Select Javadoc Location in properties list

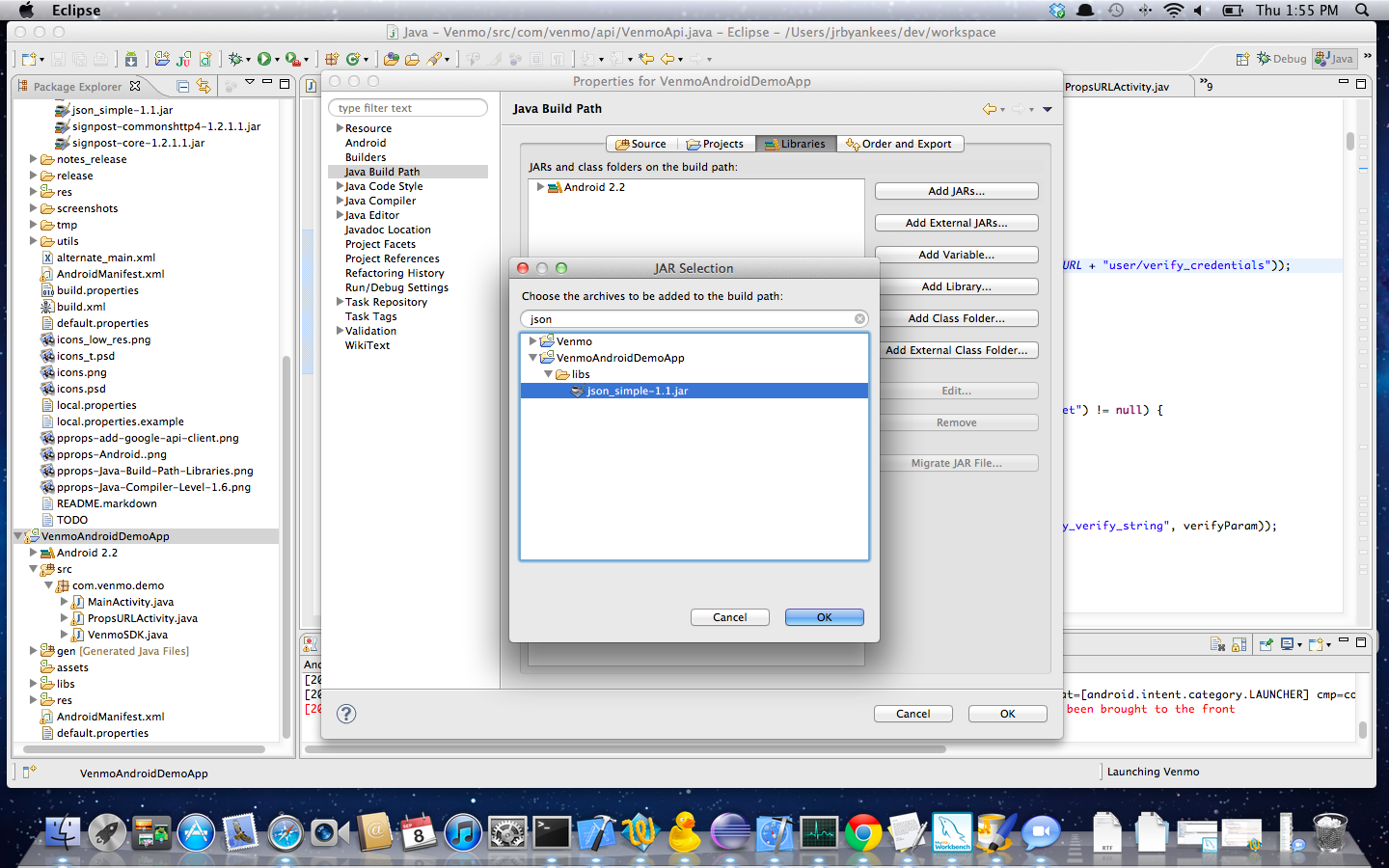(x=388, y=230)
